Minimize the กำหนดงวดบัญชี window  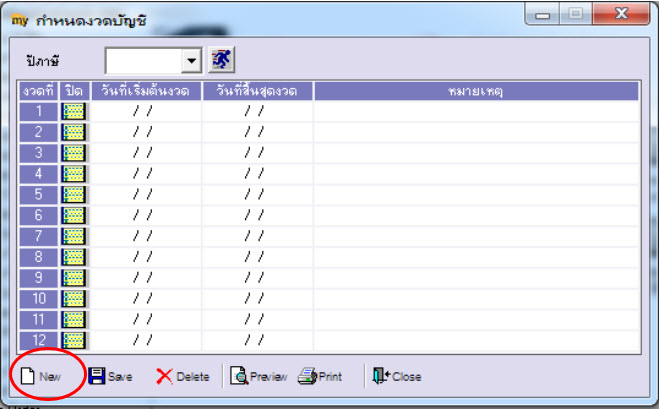pos(543,15)
